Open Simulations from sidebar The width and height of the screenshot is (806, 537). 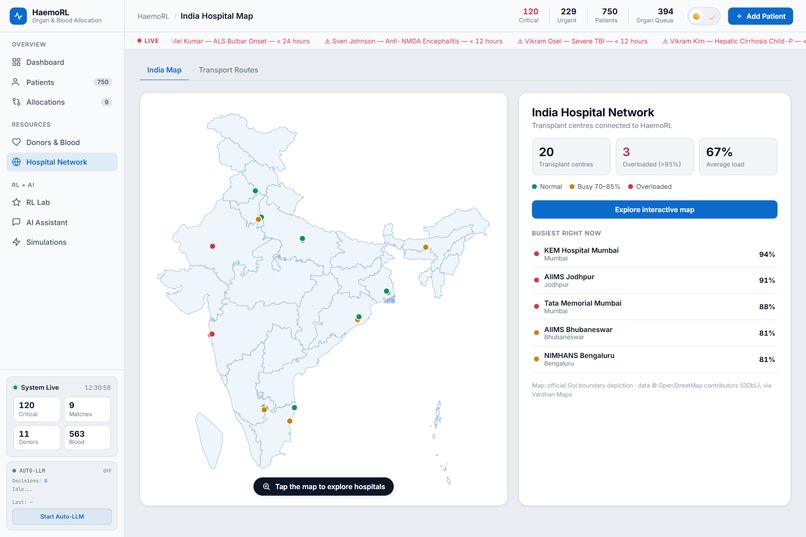pos(62,242)
